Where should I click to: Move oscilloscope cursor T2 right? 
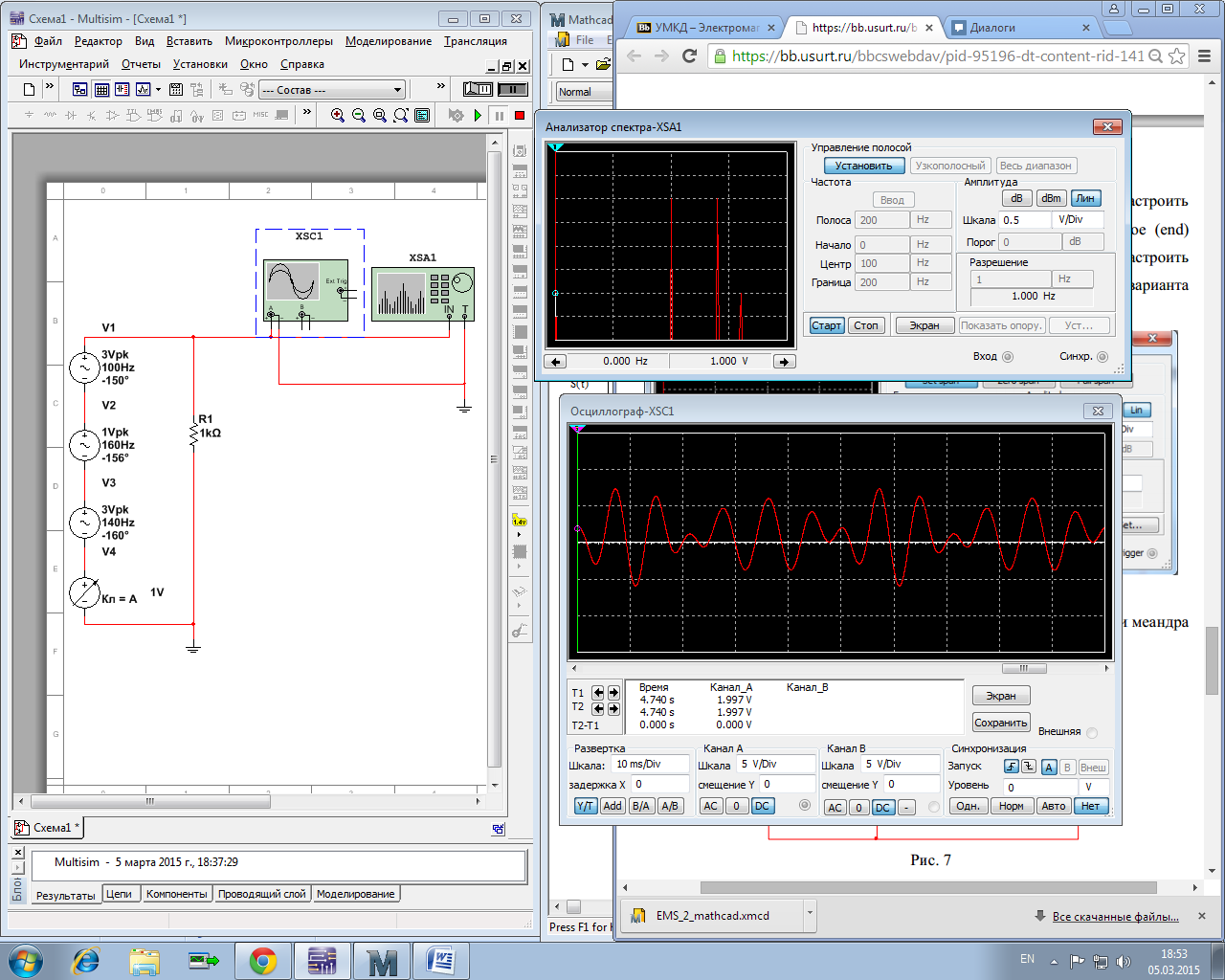click(x=613, y=708)
